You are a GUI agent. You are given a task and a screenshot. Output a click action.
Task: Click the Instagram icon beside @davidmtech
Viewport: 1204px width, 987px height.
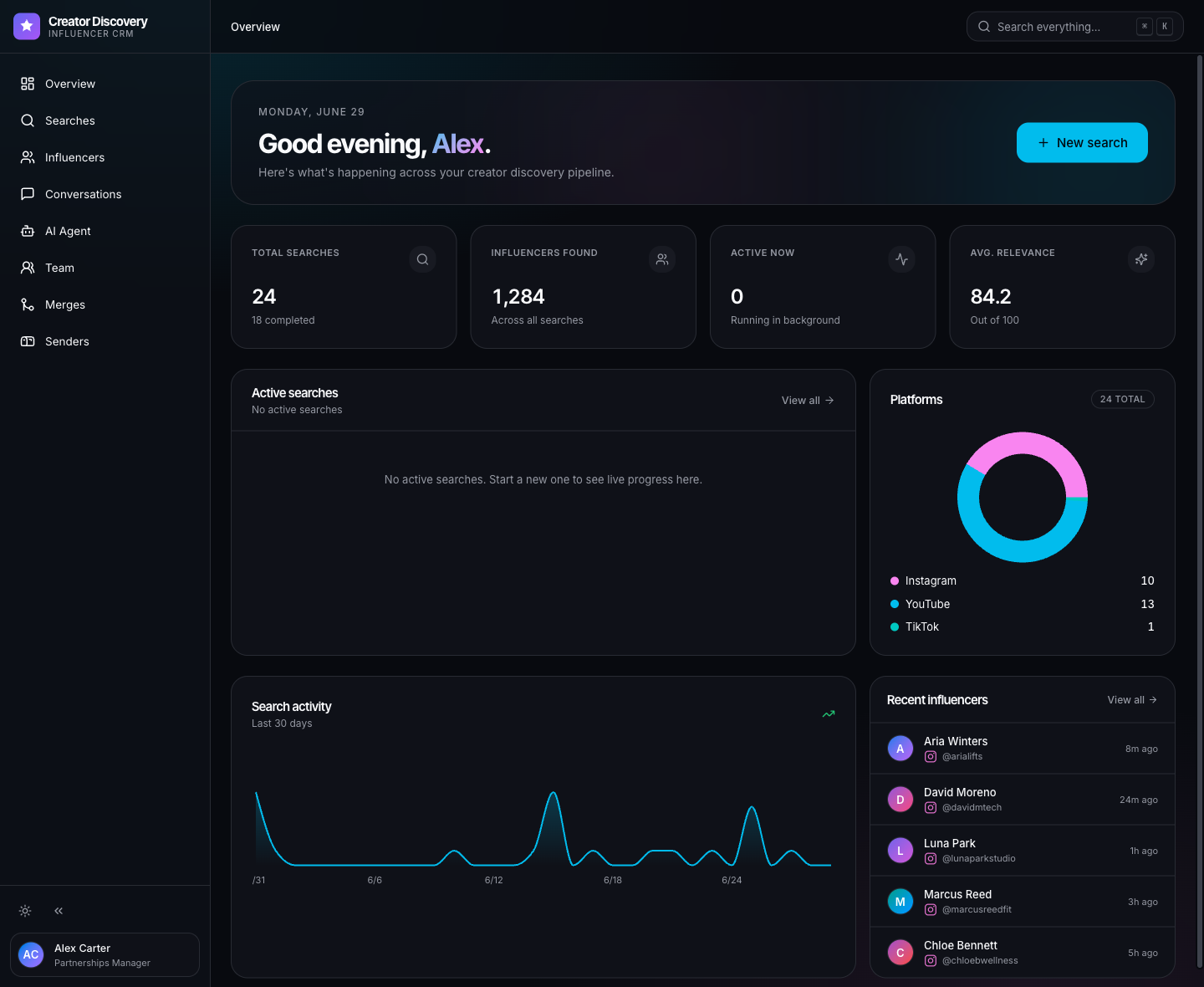tap(931, 807)
